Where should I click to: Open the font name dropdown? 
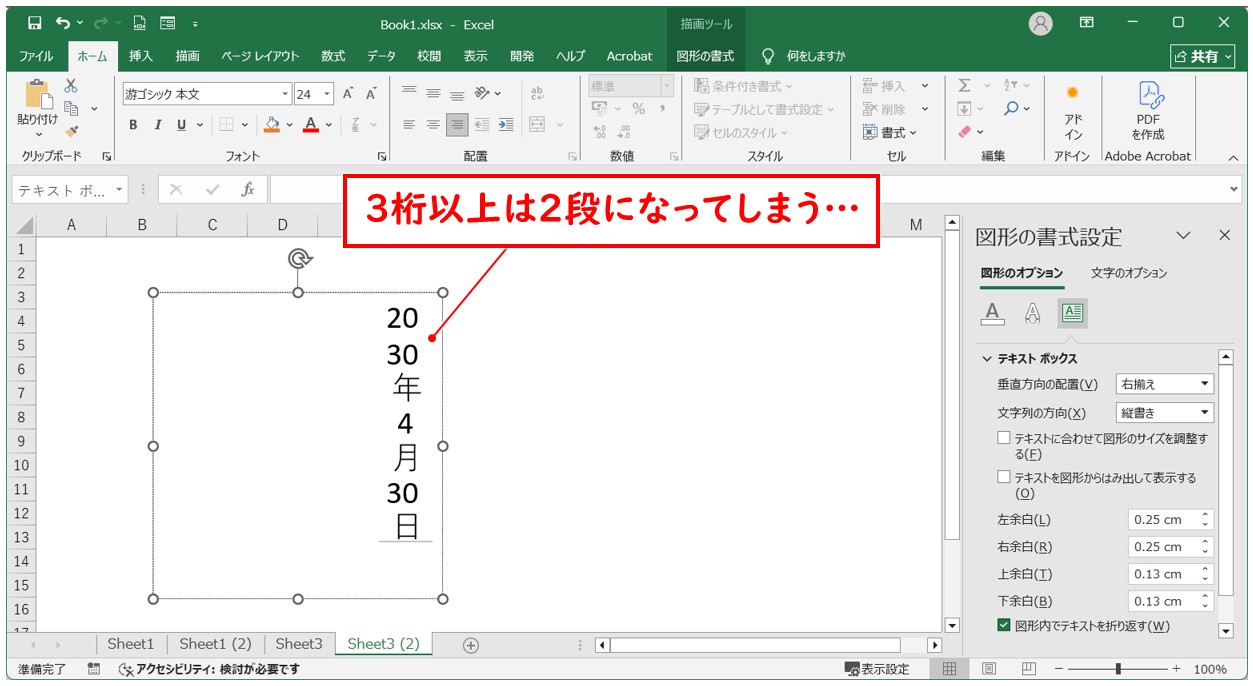tap(285, 94)
